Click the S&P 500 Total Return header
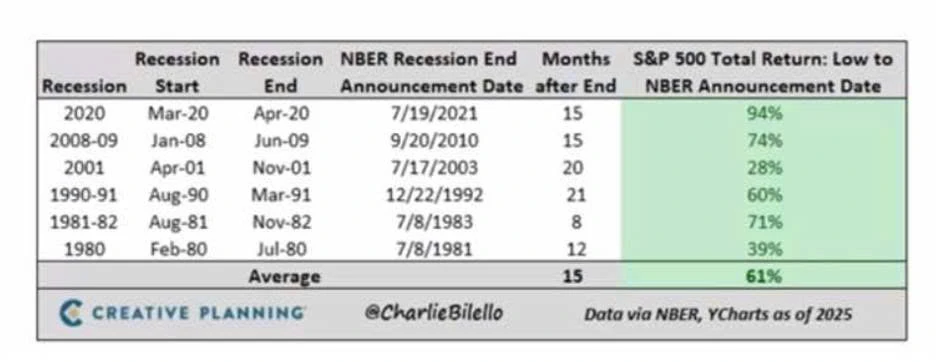Image resolution: width=936 pixels, height=362 pixels. pos(763,73)
